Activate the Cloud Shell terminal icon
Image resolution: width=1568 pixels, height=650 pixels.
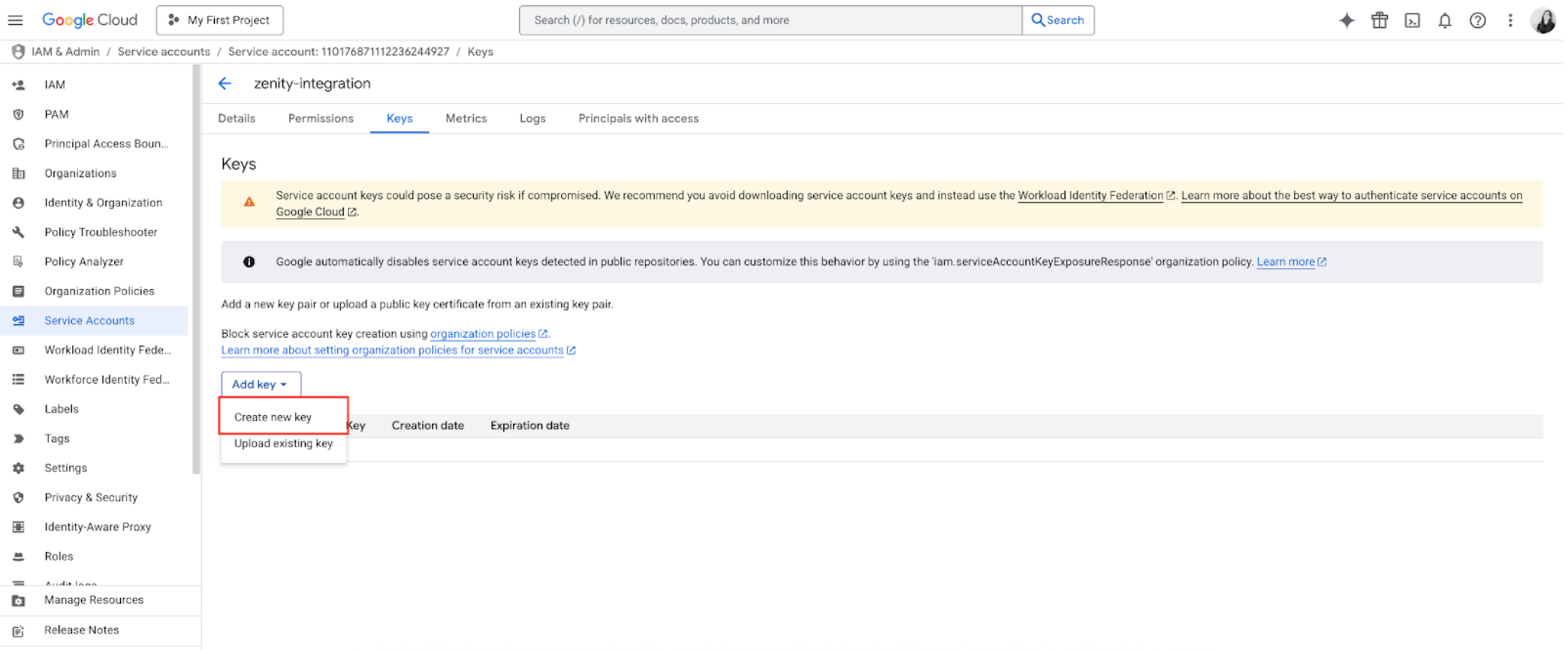tap(1412, 20)
